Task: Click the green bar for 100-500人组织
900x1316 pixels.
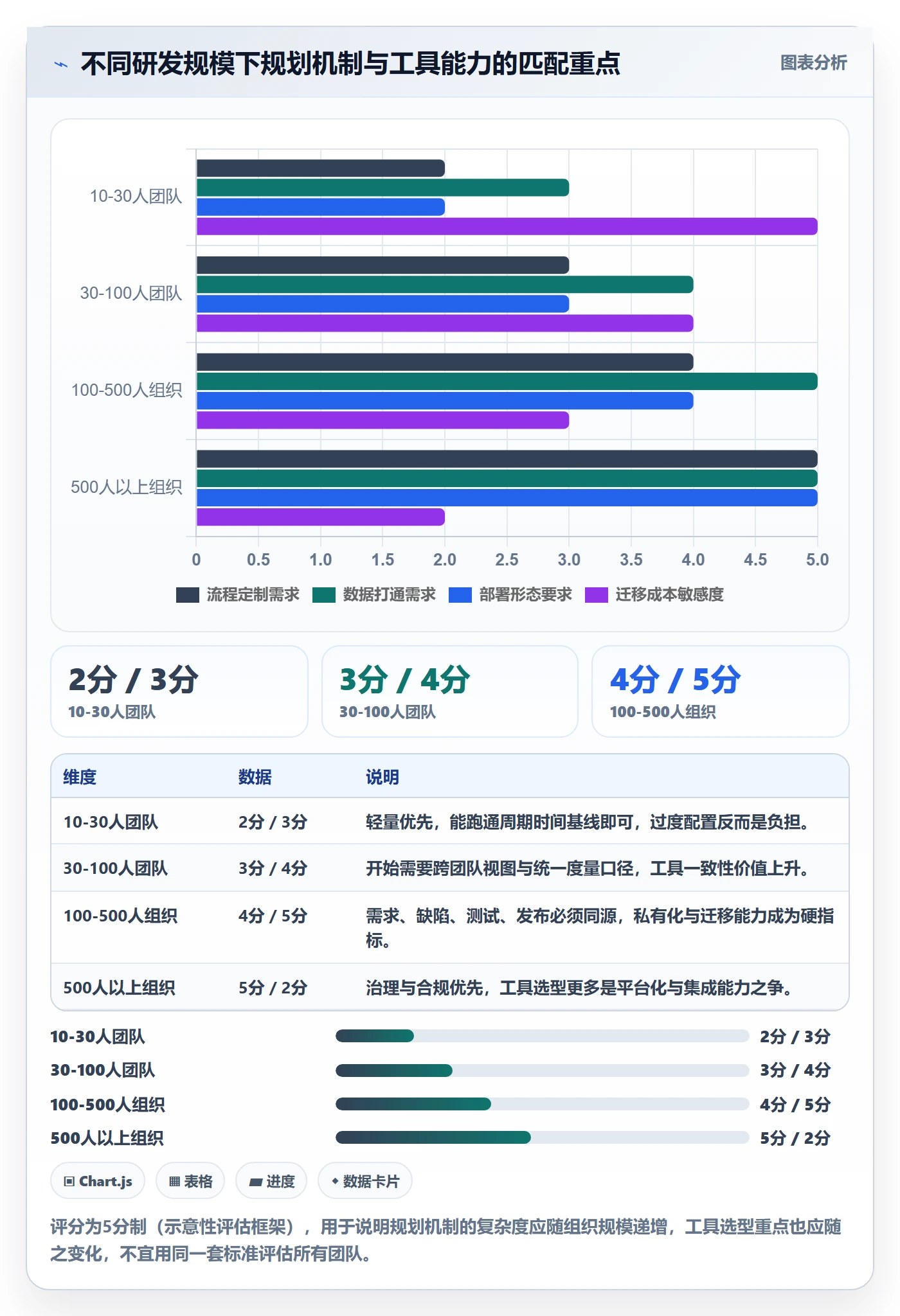Action: [507, 382]
